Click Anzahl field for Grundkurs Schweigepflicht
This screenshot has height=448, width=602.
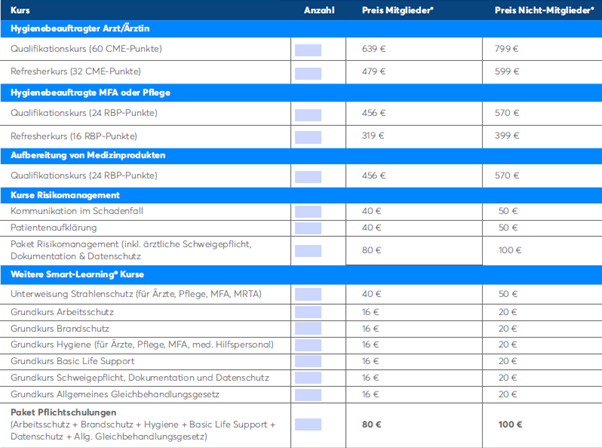[308, 378]
